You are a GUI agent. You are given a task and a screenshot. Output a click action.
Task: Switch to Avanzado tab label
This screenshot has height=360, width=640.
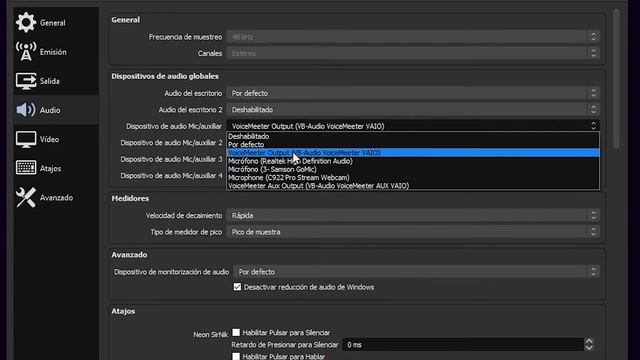pyautogui.click(x=56, y=198)
